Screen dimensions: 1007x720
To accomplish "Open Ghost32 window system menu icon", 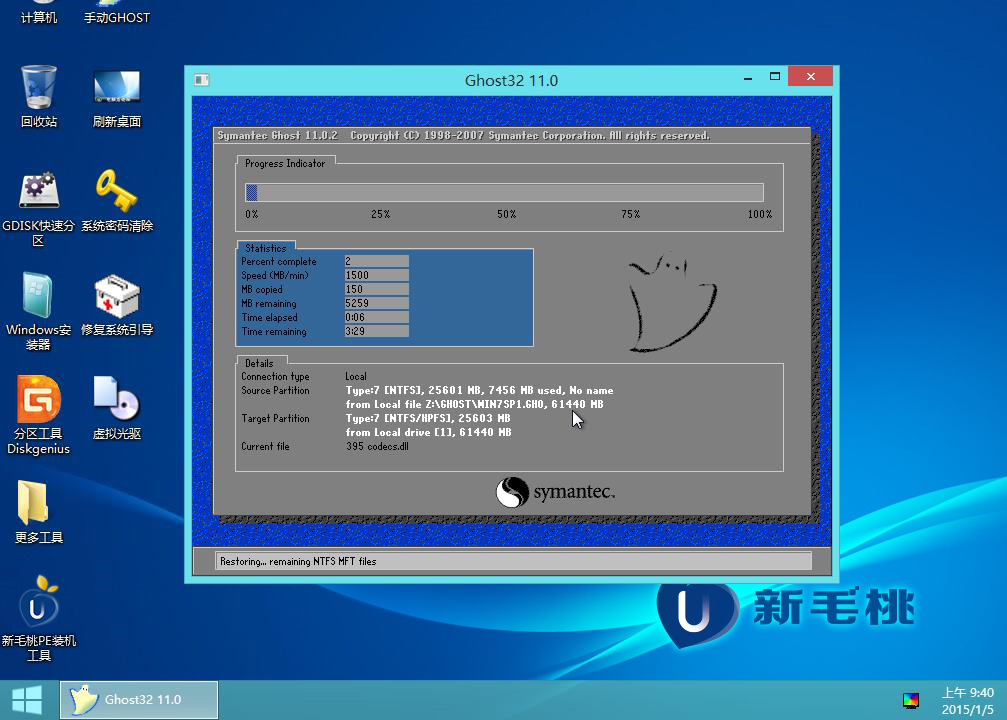I will tap(202, 80).
